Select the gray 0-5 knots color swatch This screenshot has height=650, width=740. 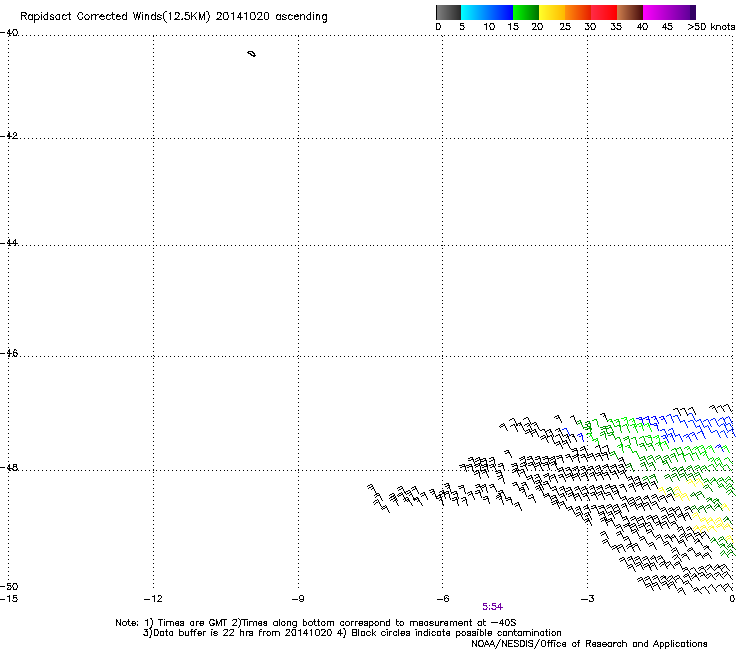(448, 12)
